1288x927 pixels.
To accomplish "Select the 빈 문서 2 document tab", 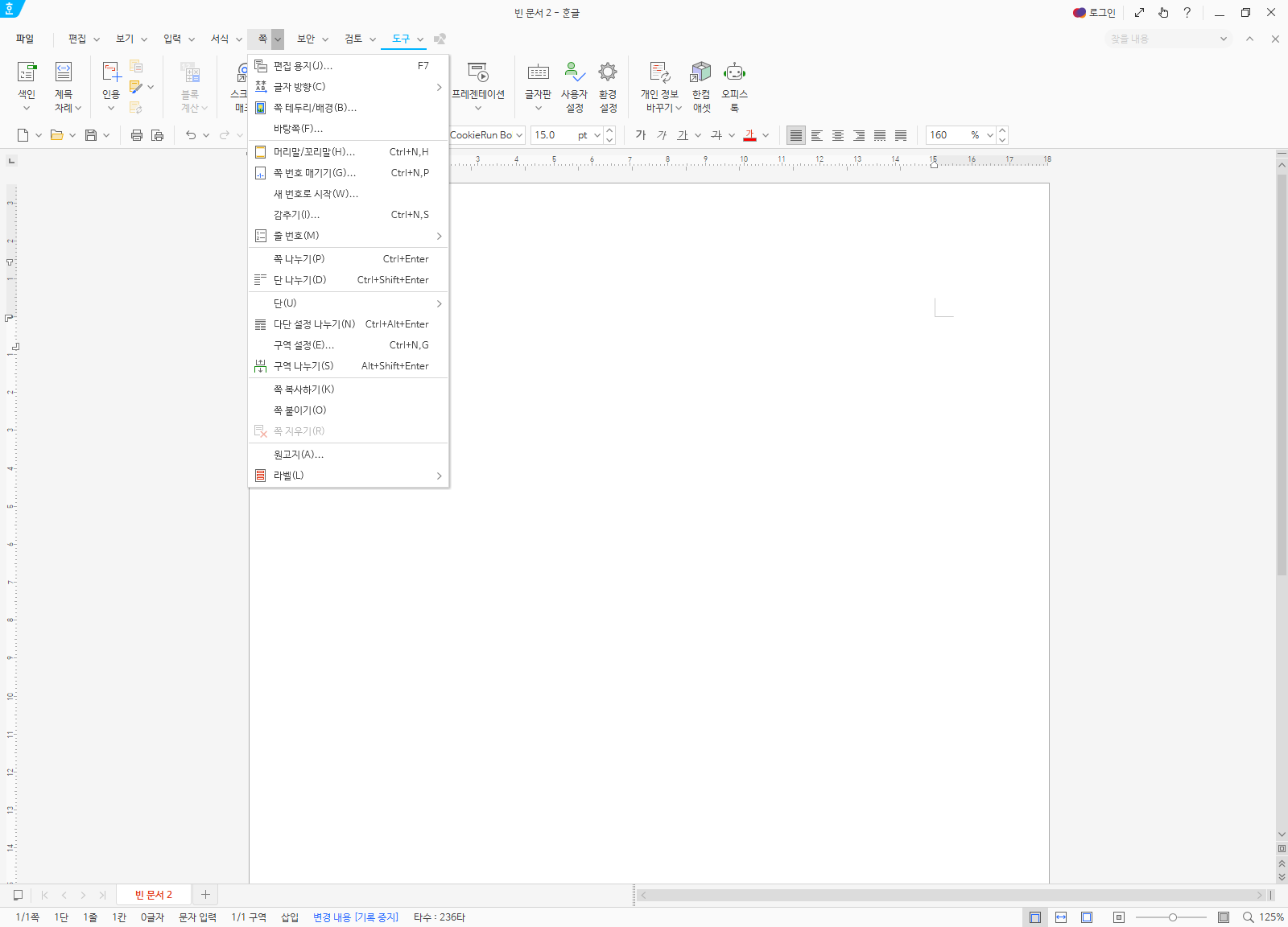I will click(x=154, y=895).
